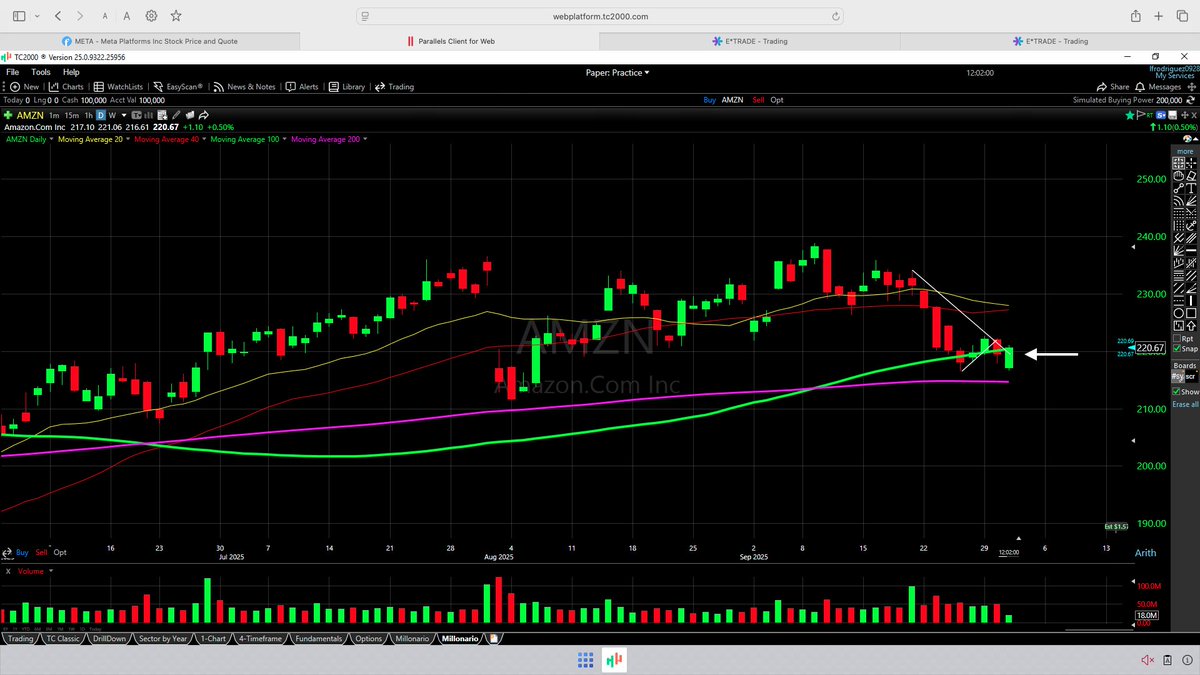Toggle the Rpt checkbox
This screenshot has width=1200, height=675.
tap(1177, 338)
